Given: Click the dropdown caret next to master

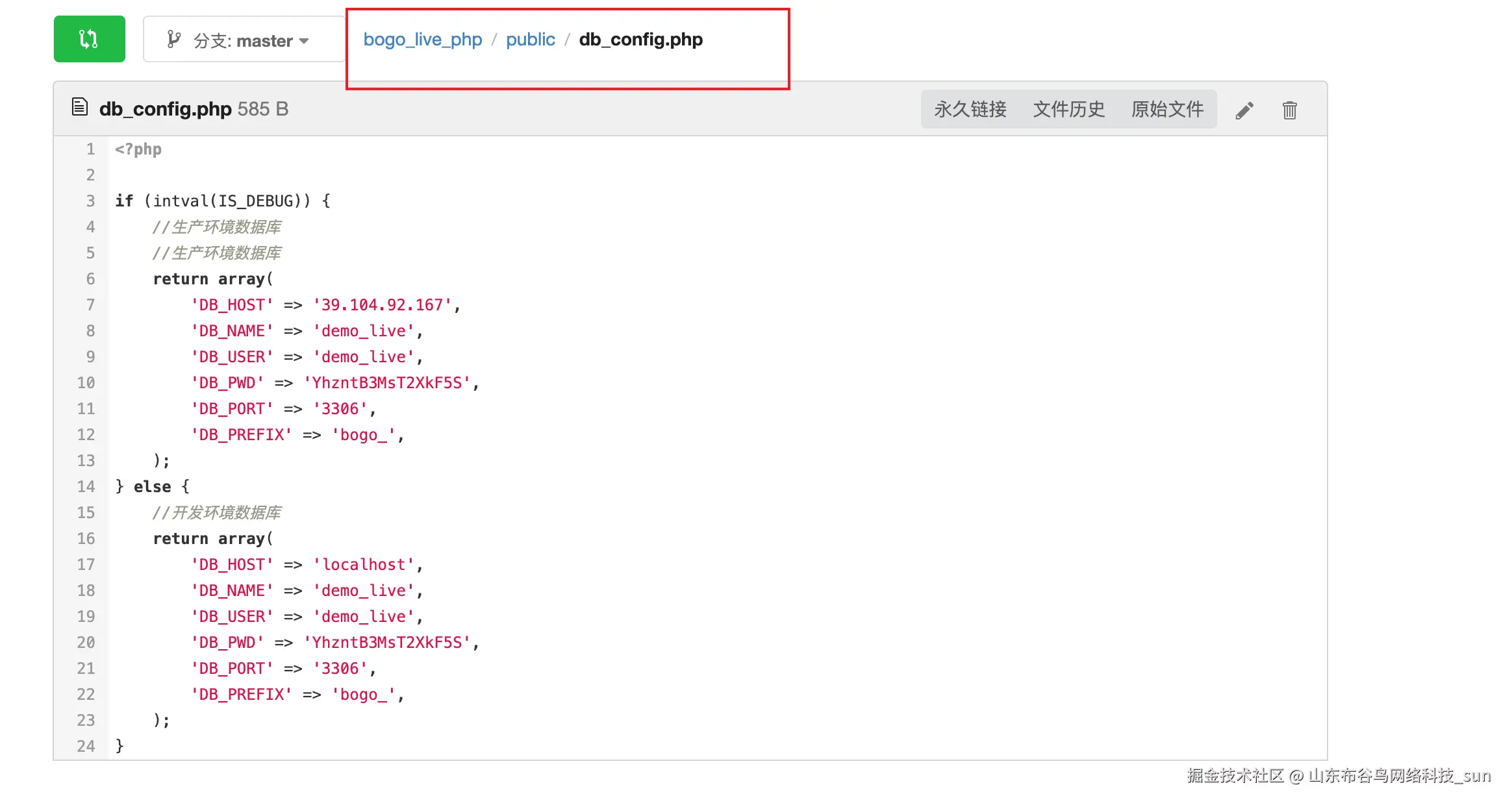Looking at the screenshot, I should point(304,41).
